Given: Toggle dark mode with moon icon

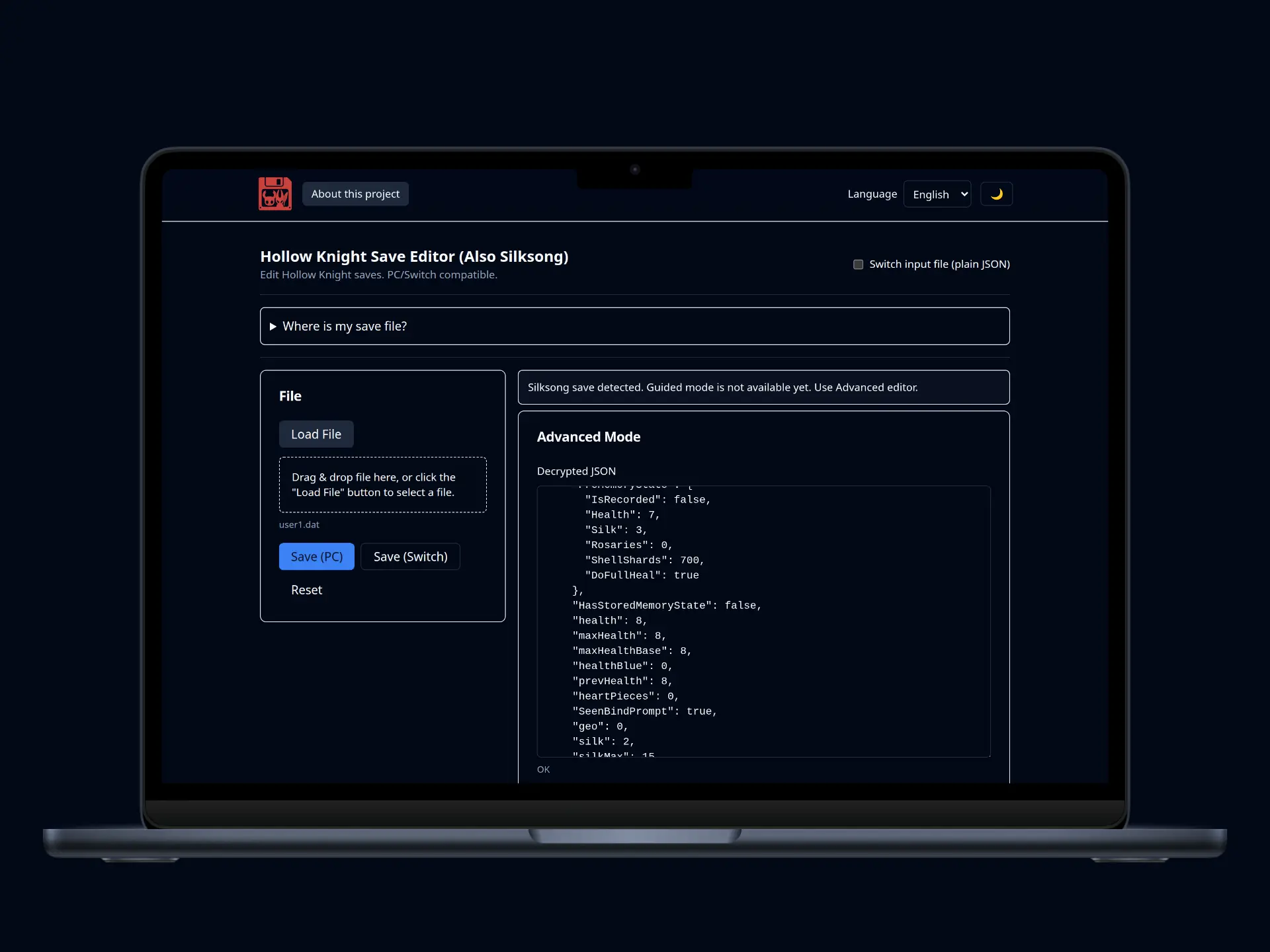Looking at the screenshot, I should pyautogui.click(x=996, y=194).
